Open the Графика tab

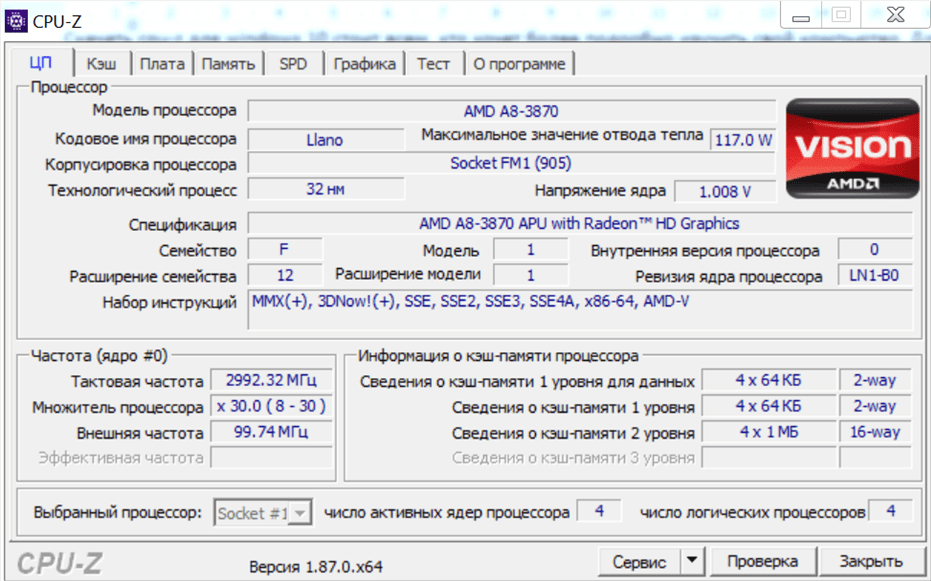click(x=364, y=64)
